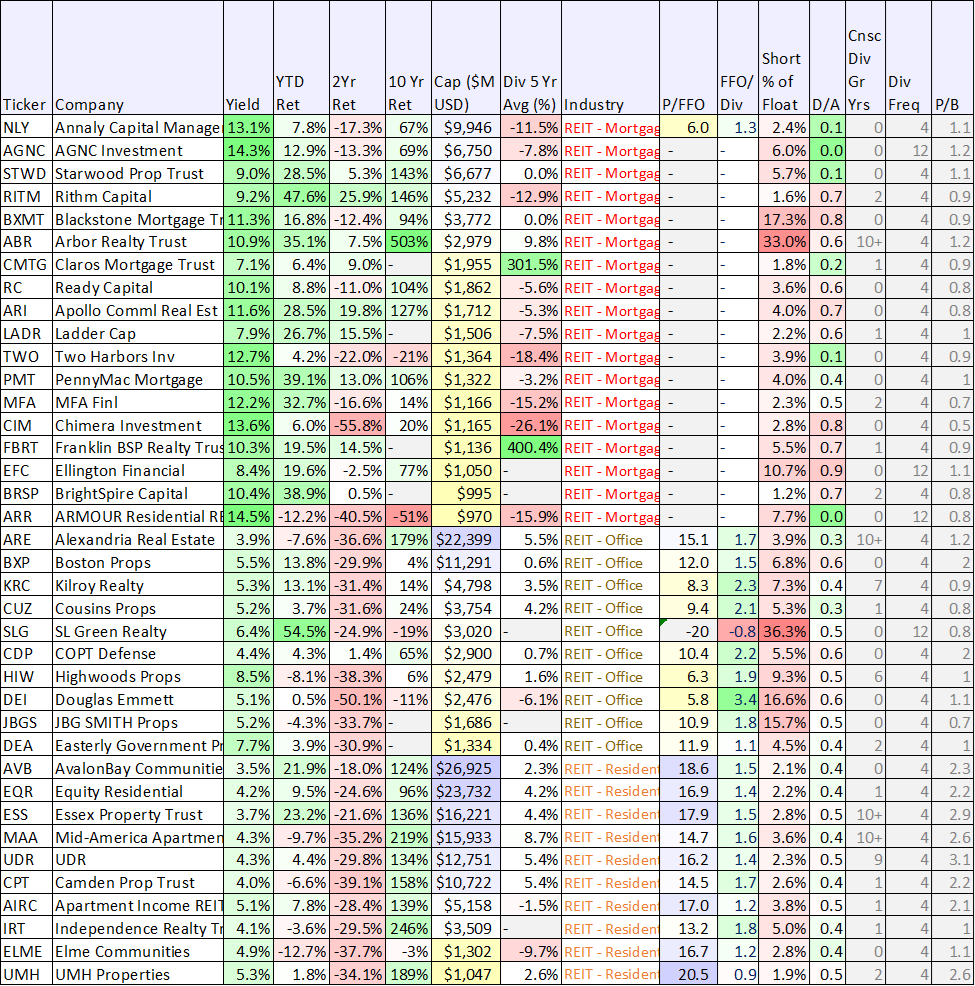Select Ellington Financial short float 10.7%

pyautogui.click(x=784, y=471)
